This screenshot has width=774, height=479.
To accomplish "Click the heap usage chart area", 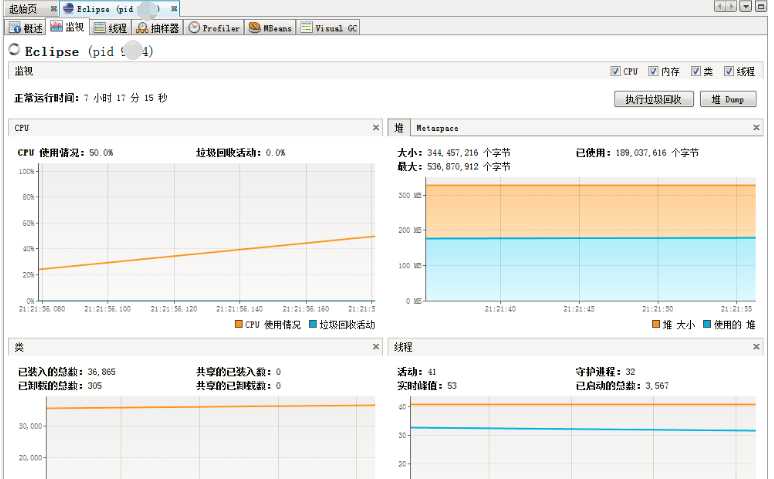I will (590, 239).
